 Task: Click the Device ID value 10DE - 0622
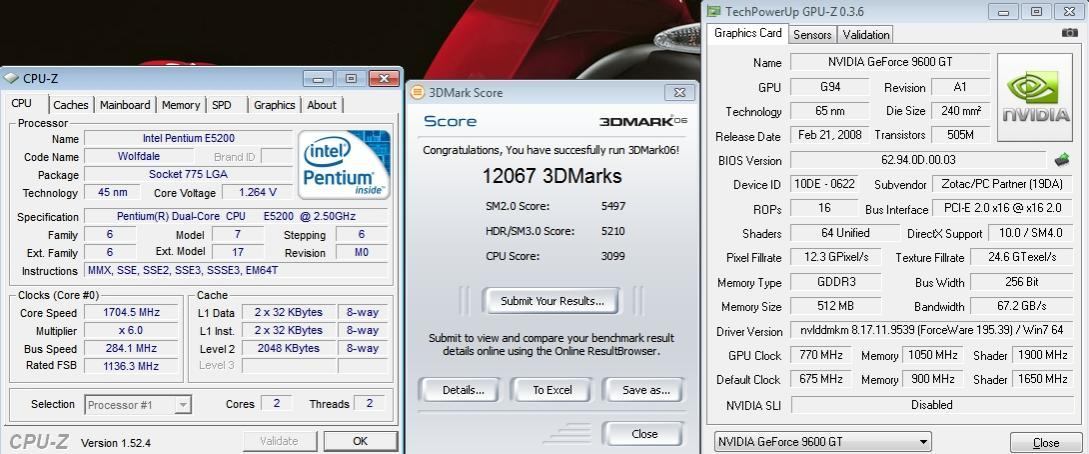click(x=824, y=185)
